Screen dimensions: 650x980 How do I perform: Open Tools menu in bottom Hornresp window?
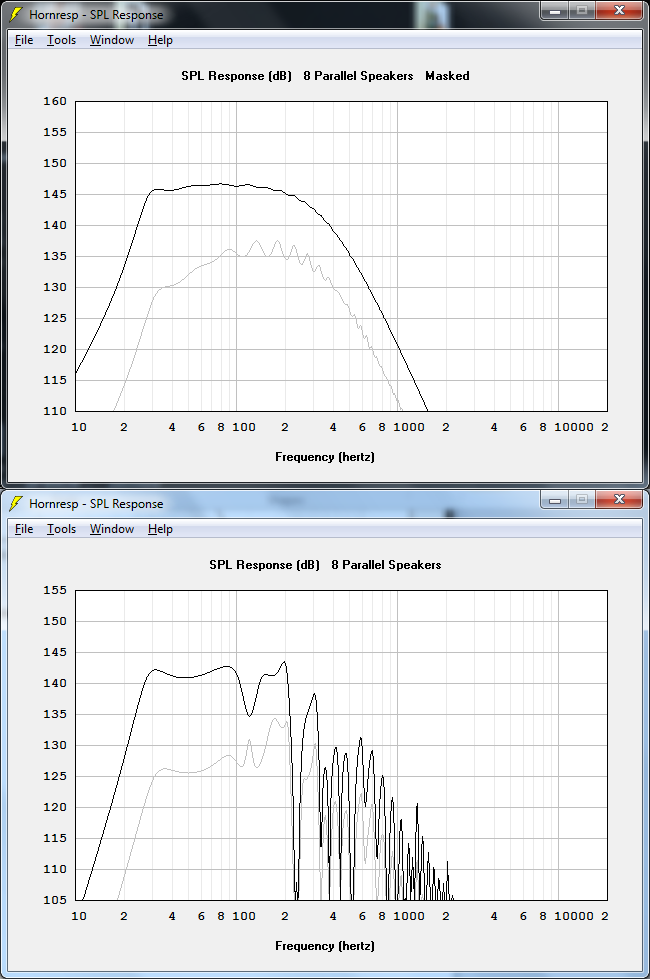[61, 529]
